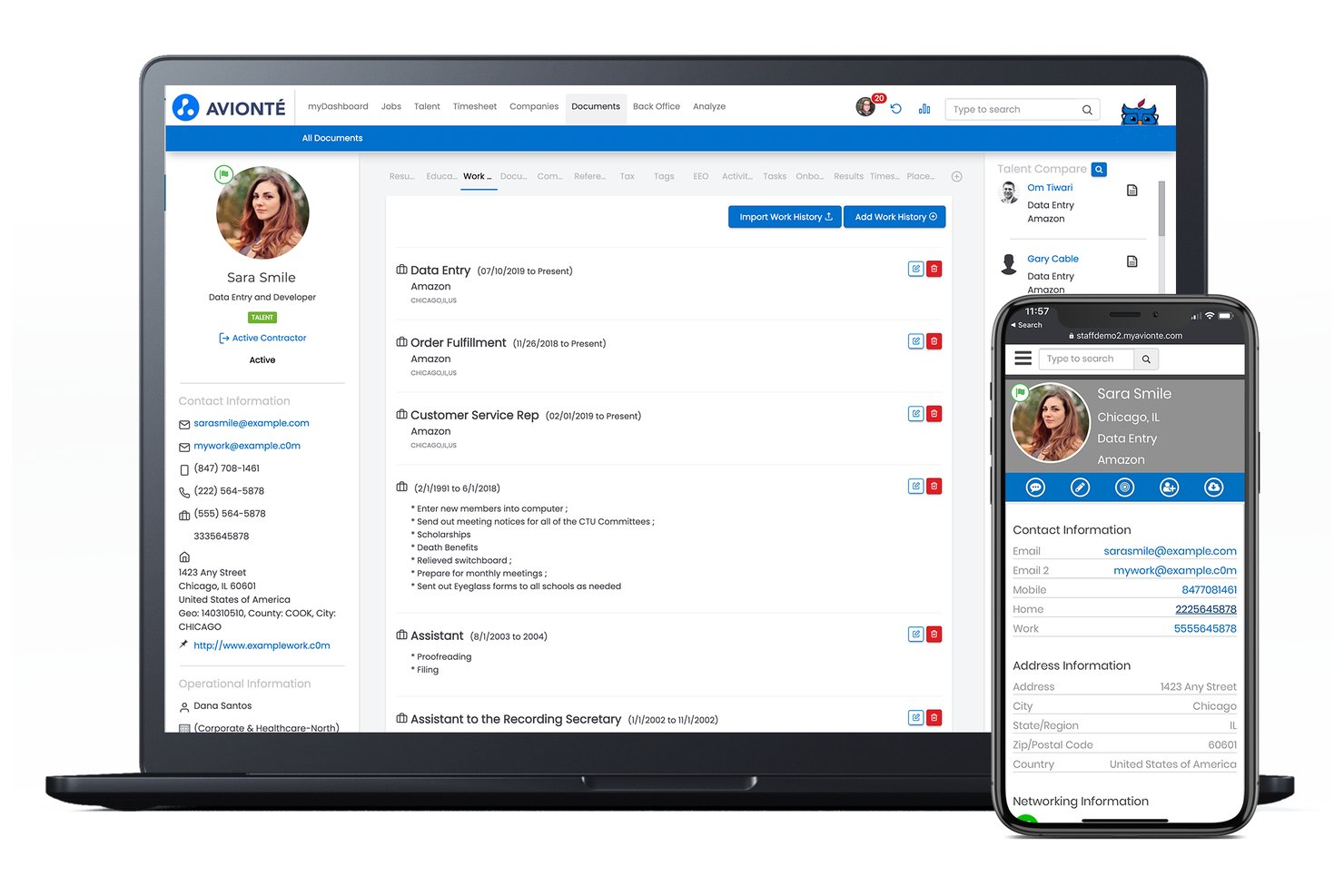Click Sara Smile's profile photo on laptop

coord(262,212)
